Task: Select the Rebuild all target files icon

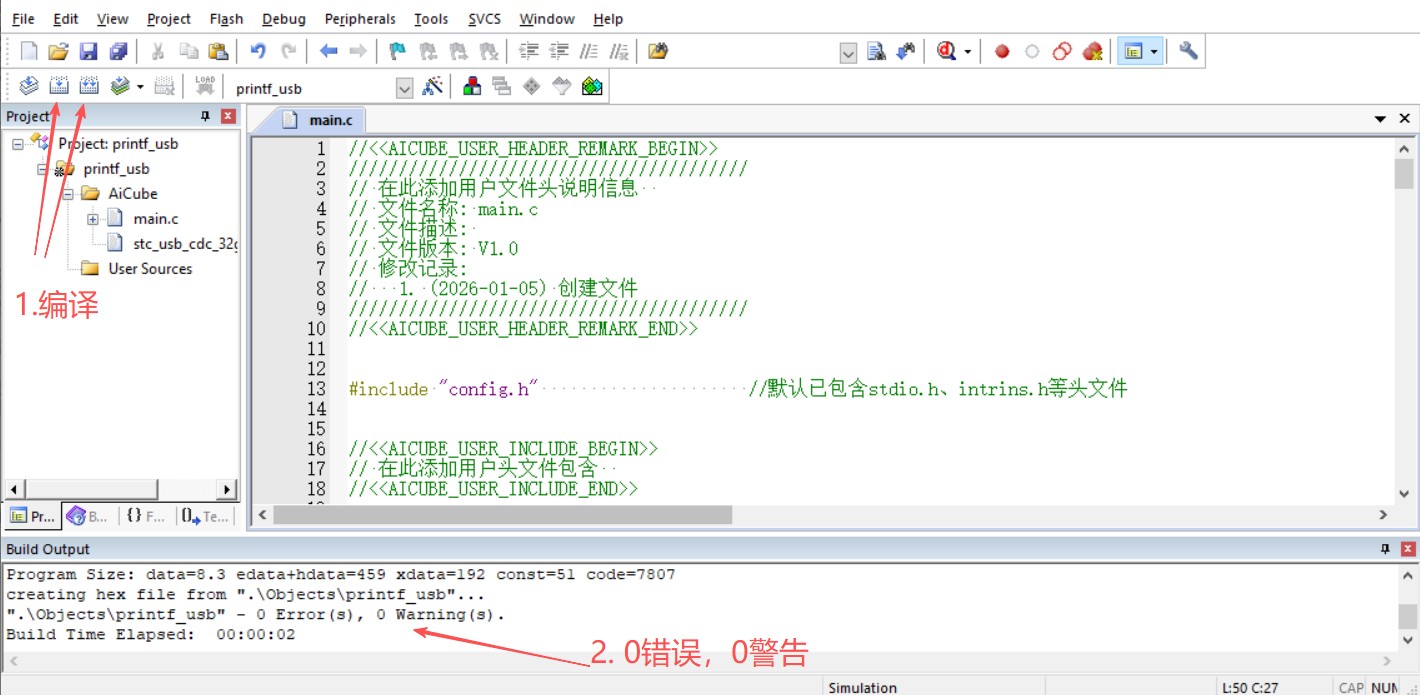Action: (88, 85)
